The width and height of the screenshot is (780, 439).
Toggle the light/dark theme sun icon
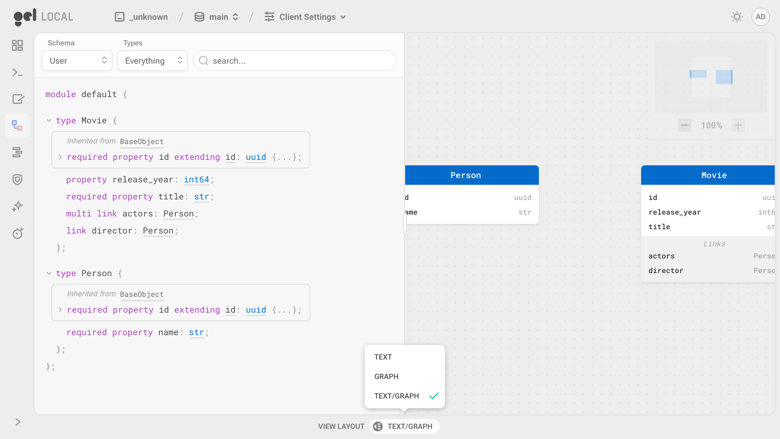point(737,17)
